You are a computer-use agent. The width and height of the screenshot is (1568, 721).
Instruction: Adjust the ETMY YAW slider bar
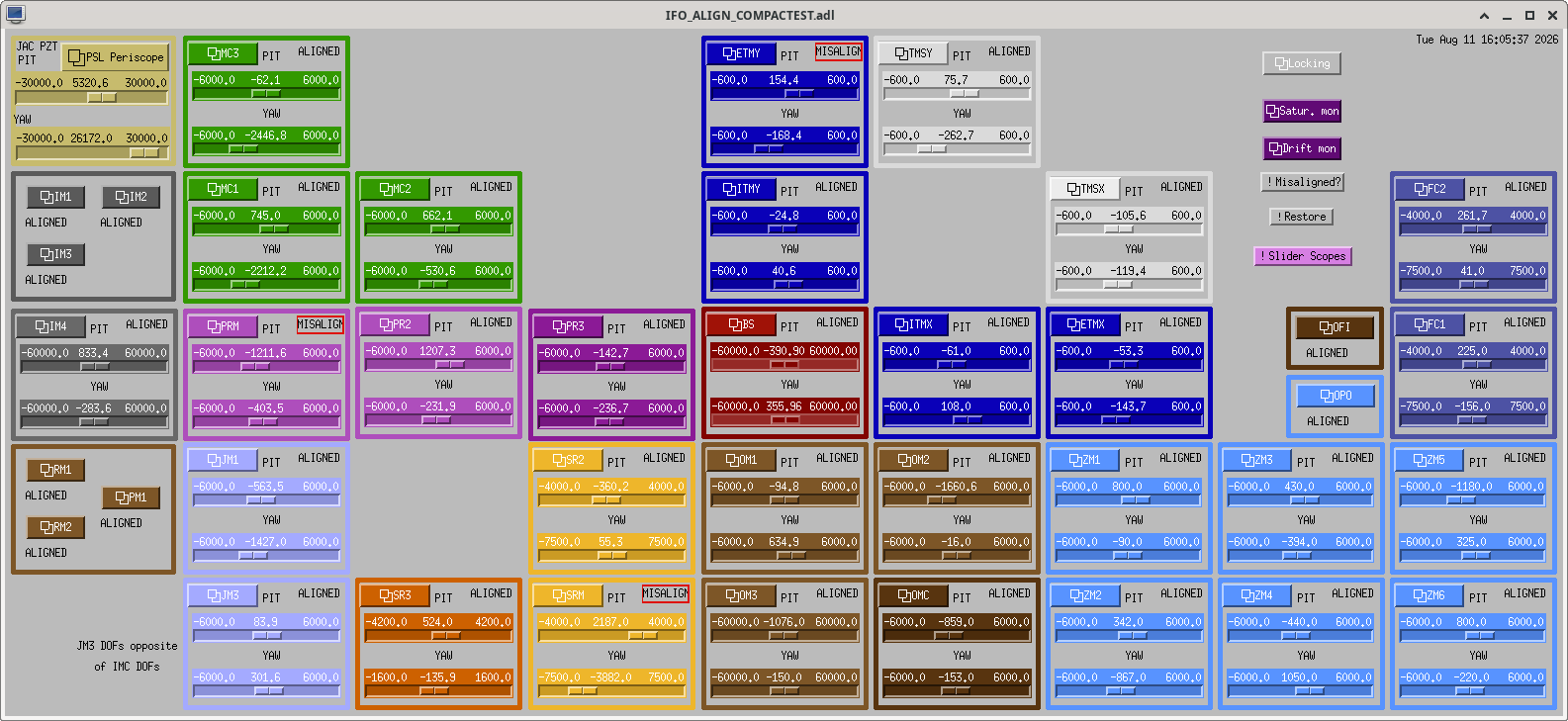point(784,149)
